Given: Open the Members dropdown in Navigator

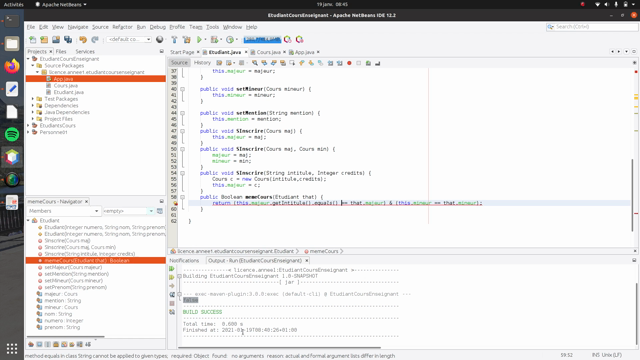Looking at the screenshot, I should (x=63, y=211).
